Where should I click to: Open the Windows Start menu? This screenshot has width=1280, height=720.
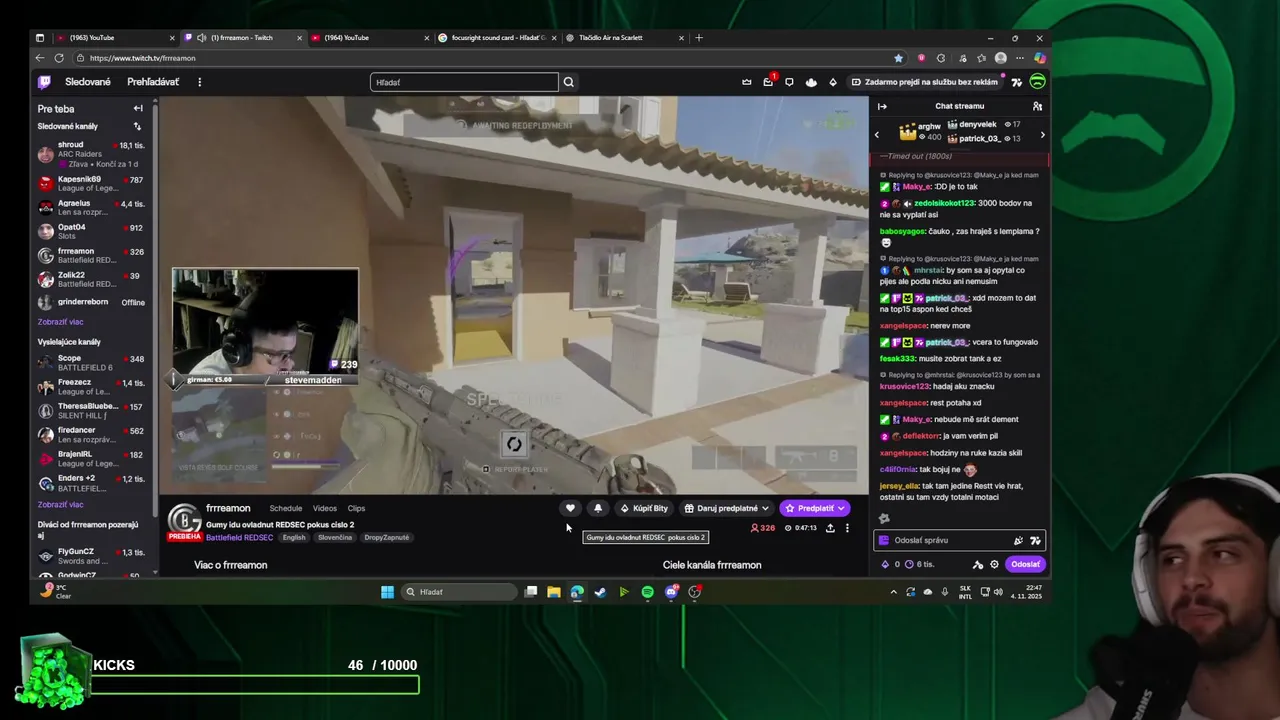[387, 592]
